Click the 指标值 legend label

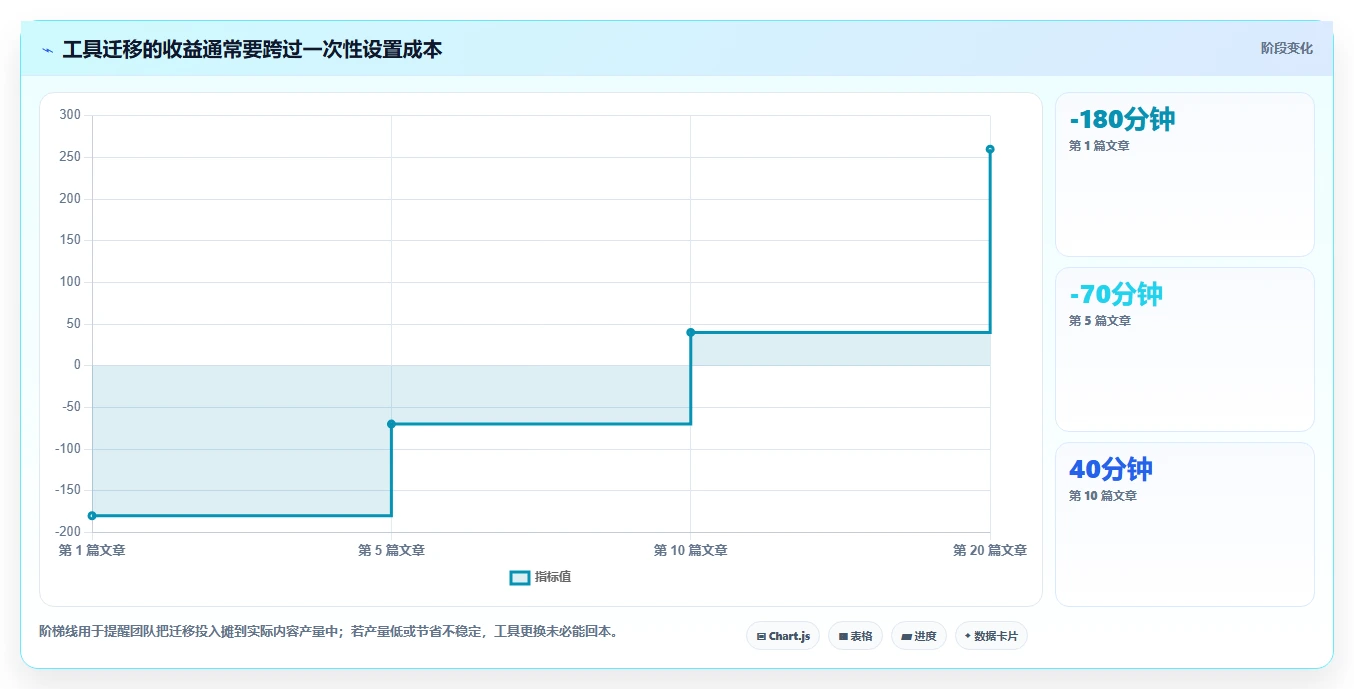[553, 578]
